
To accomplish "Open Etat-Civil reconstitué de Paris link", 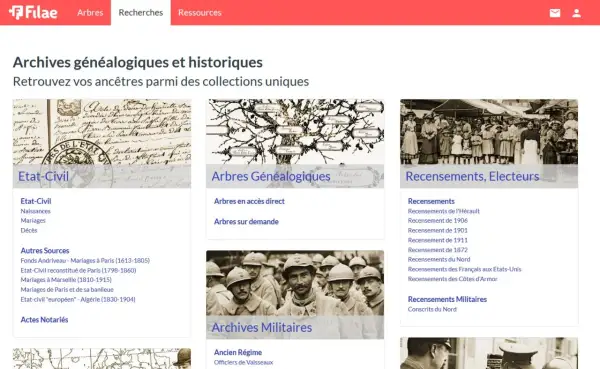I will (x=78, y=270).
